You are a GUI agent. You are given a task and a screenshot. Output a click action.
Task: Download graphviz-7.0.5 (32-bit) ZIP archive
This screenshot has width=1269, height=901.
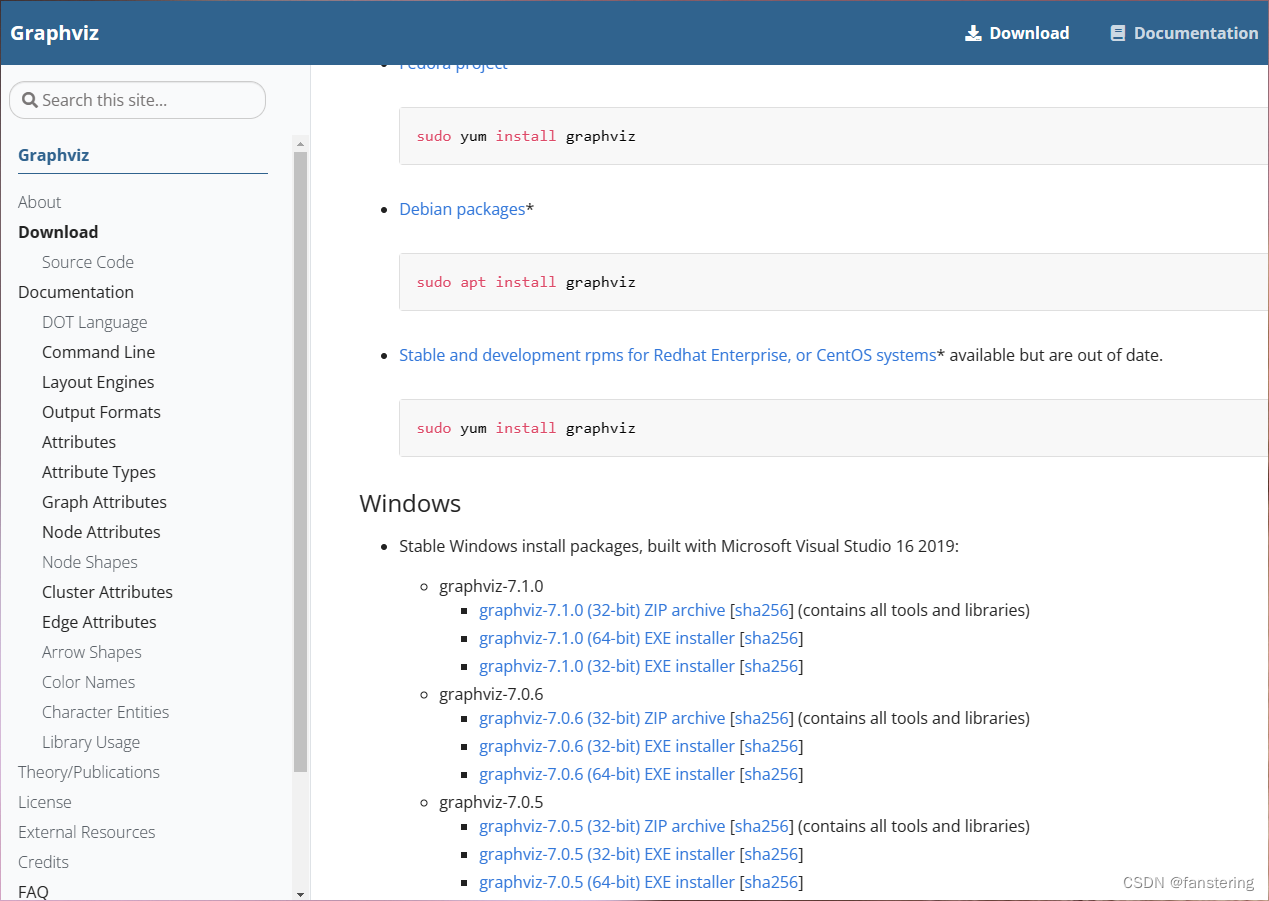[x=602, y=826]
